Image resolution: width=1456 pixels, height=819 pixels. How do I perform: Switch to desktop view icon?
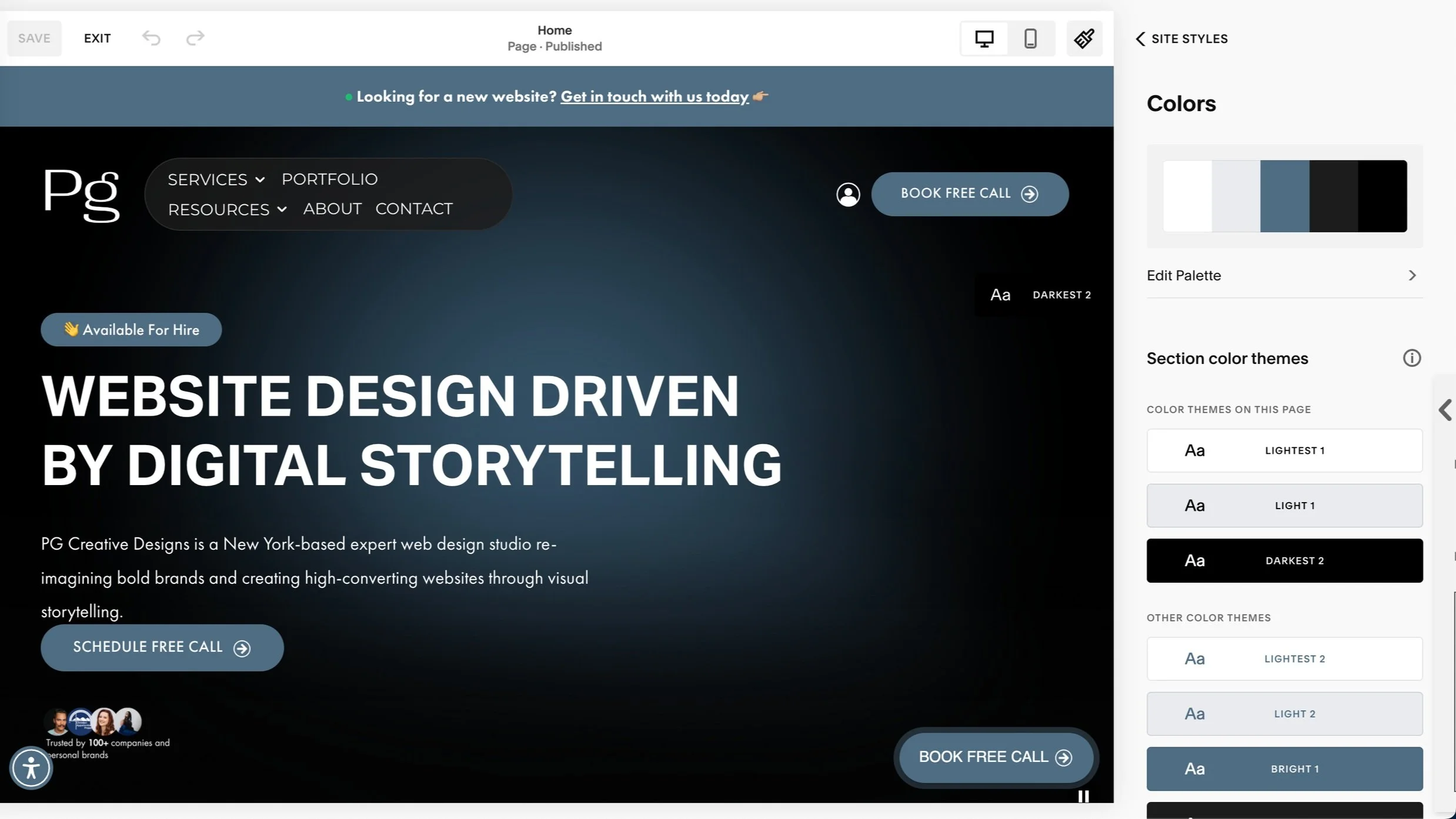tap(984, 39)
